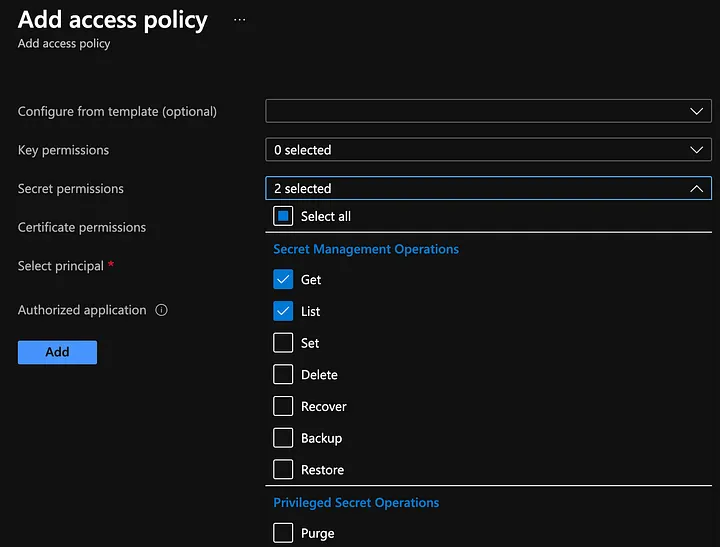Click the Secret permissions label

(71, 189)
